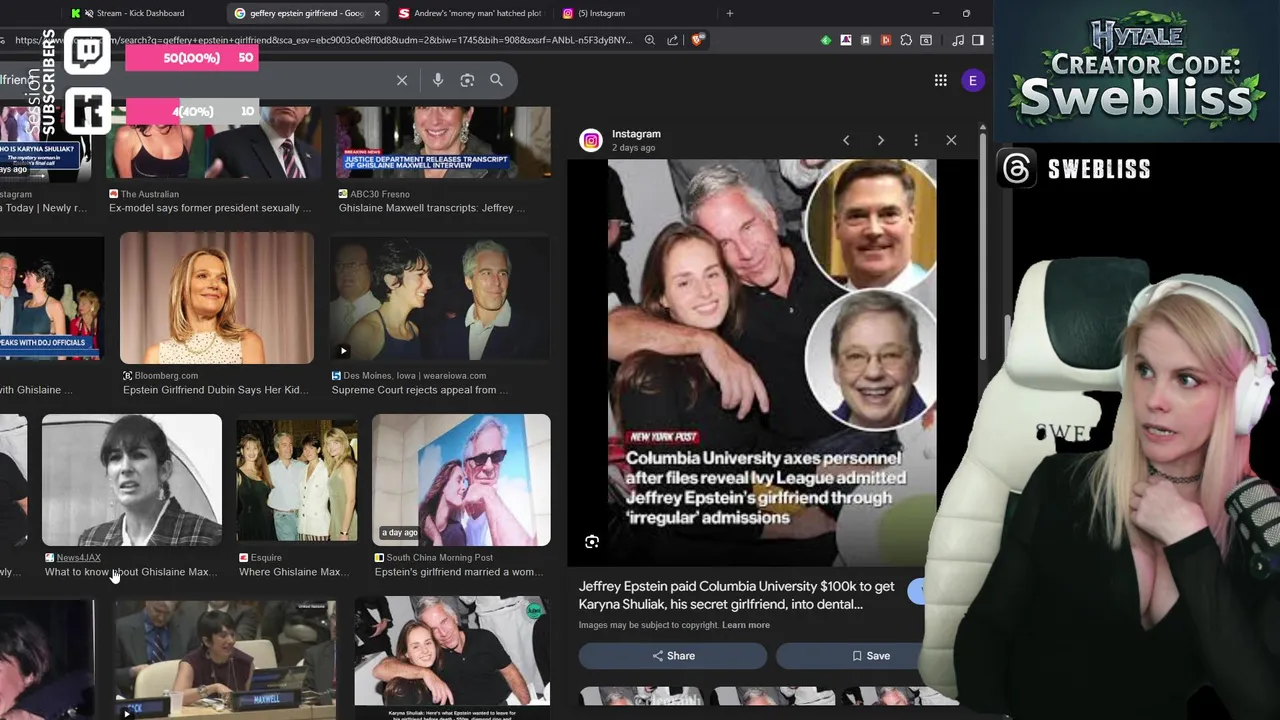
Task: Go to previous image in preview panel
Action: click(846, 140)
